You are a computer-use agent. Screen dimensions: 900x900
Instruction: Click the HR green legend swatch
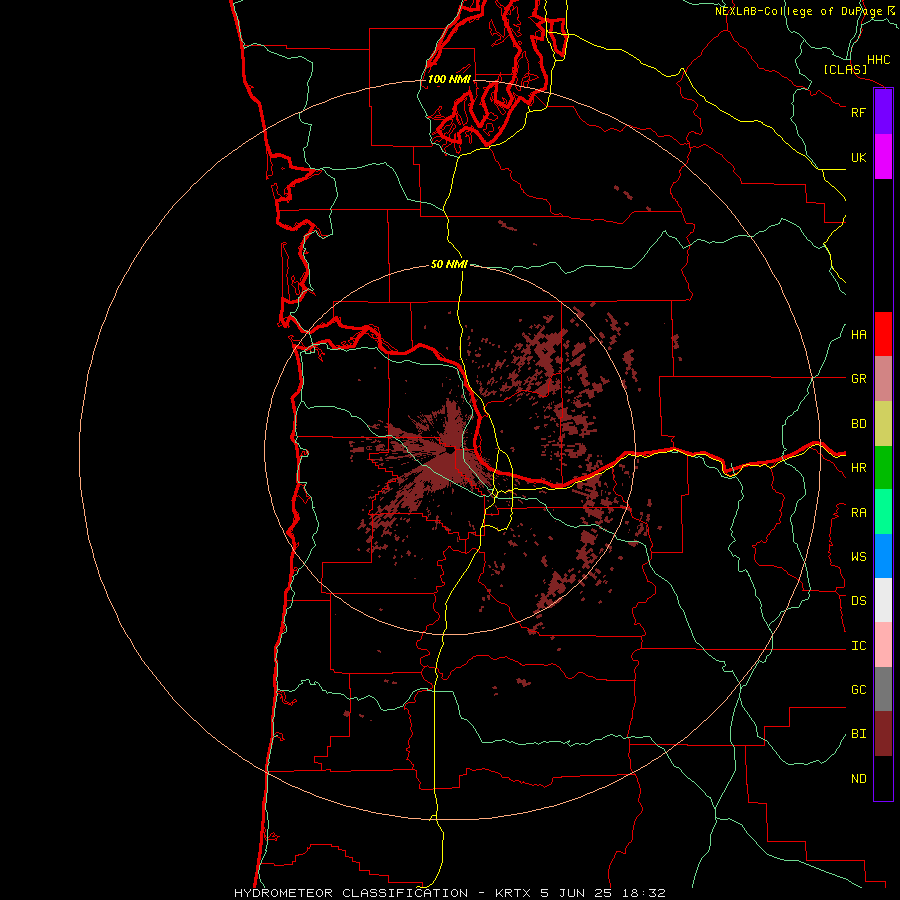pos(883,468)
